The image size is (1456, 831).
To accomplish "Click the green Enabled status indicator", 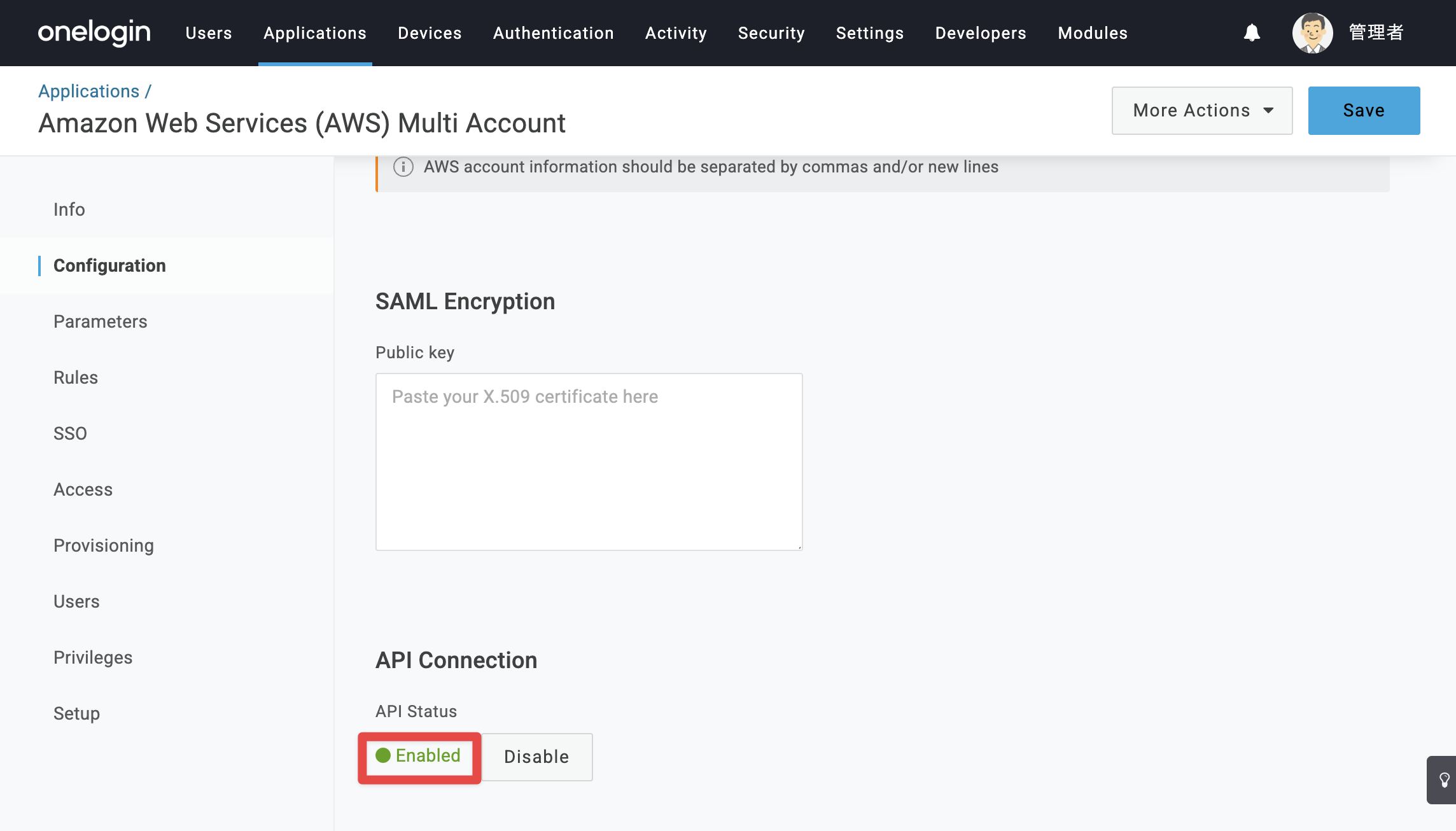I will pyautogui.click(x=419, y=756).
